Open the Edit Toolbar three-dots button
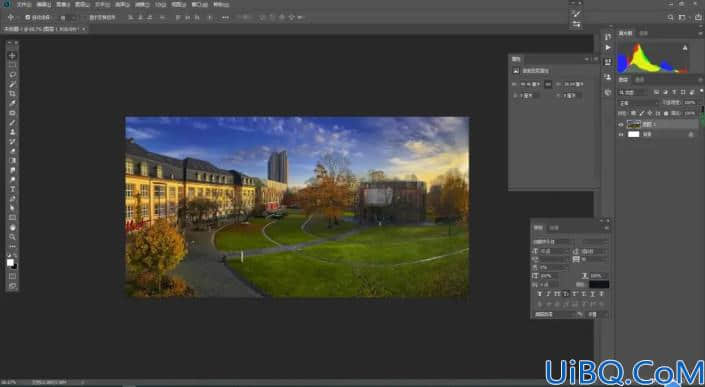The height and width of the screenshot is (387, 705). pyautogui.click(x=12, y=247)
